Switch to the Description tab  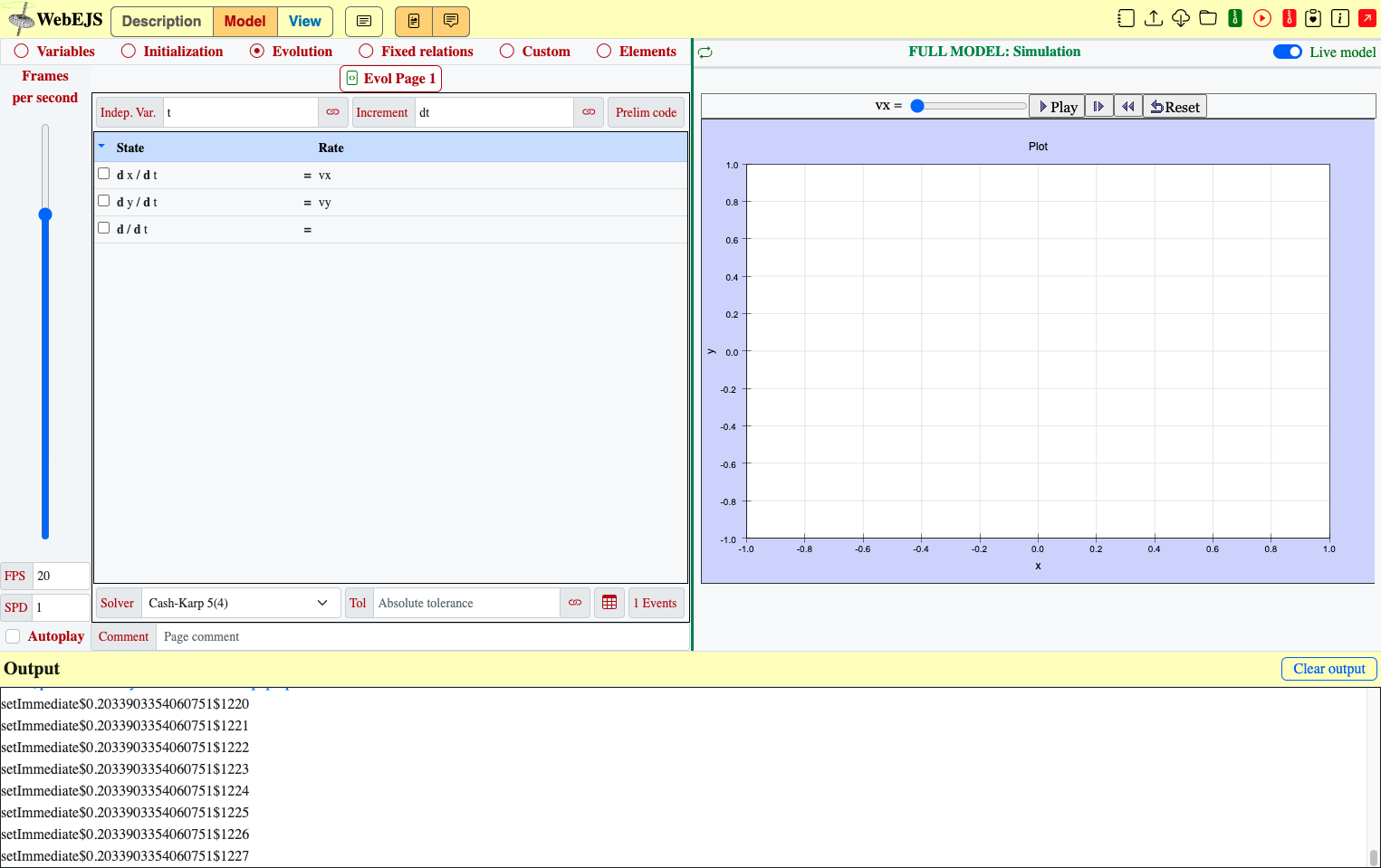click(x=162, y=21)
